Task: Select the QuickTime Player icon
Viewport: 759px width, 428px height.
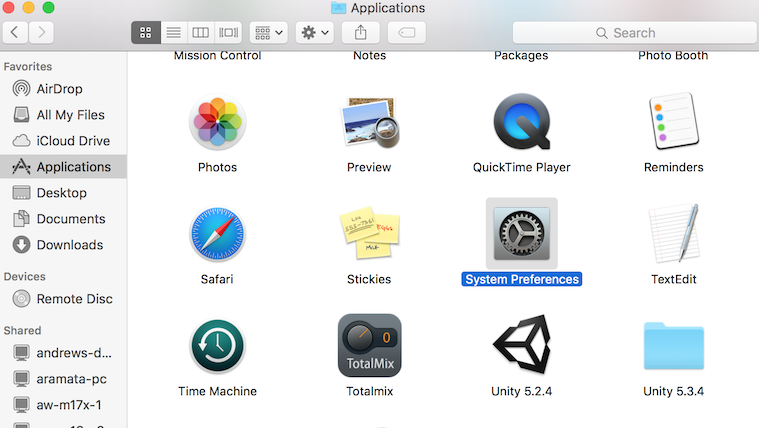Action: (522, 122)
